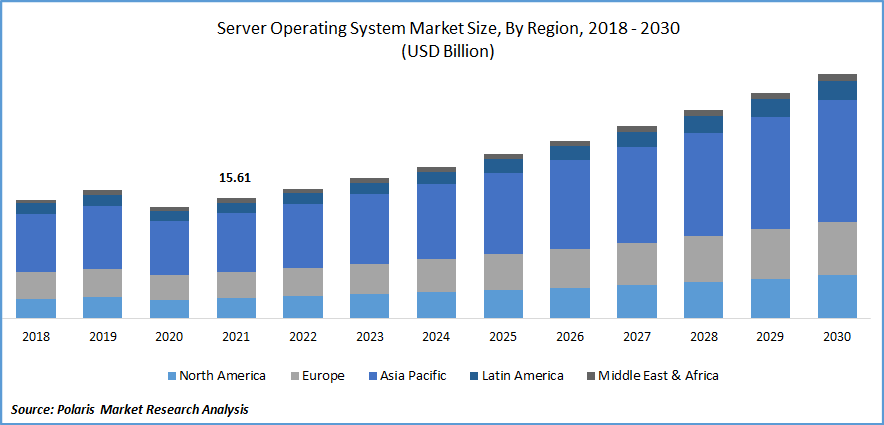The height and width of the screenshot is (425, 884).
Task: Click the 2023 axis label
Action: (370, 337)
